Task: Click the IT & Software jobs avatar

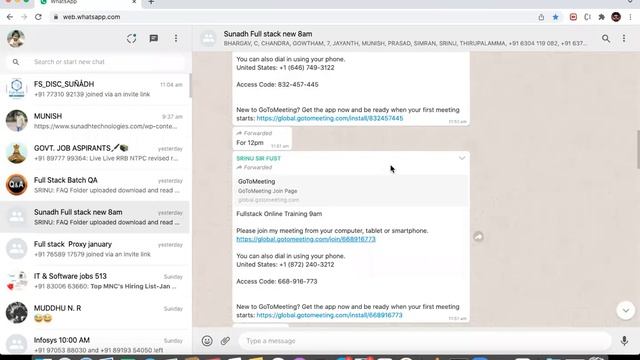Action: pos(16,281)
